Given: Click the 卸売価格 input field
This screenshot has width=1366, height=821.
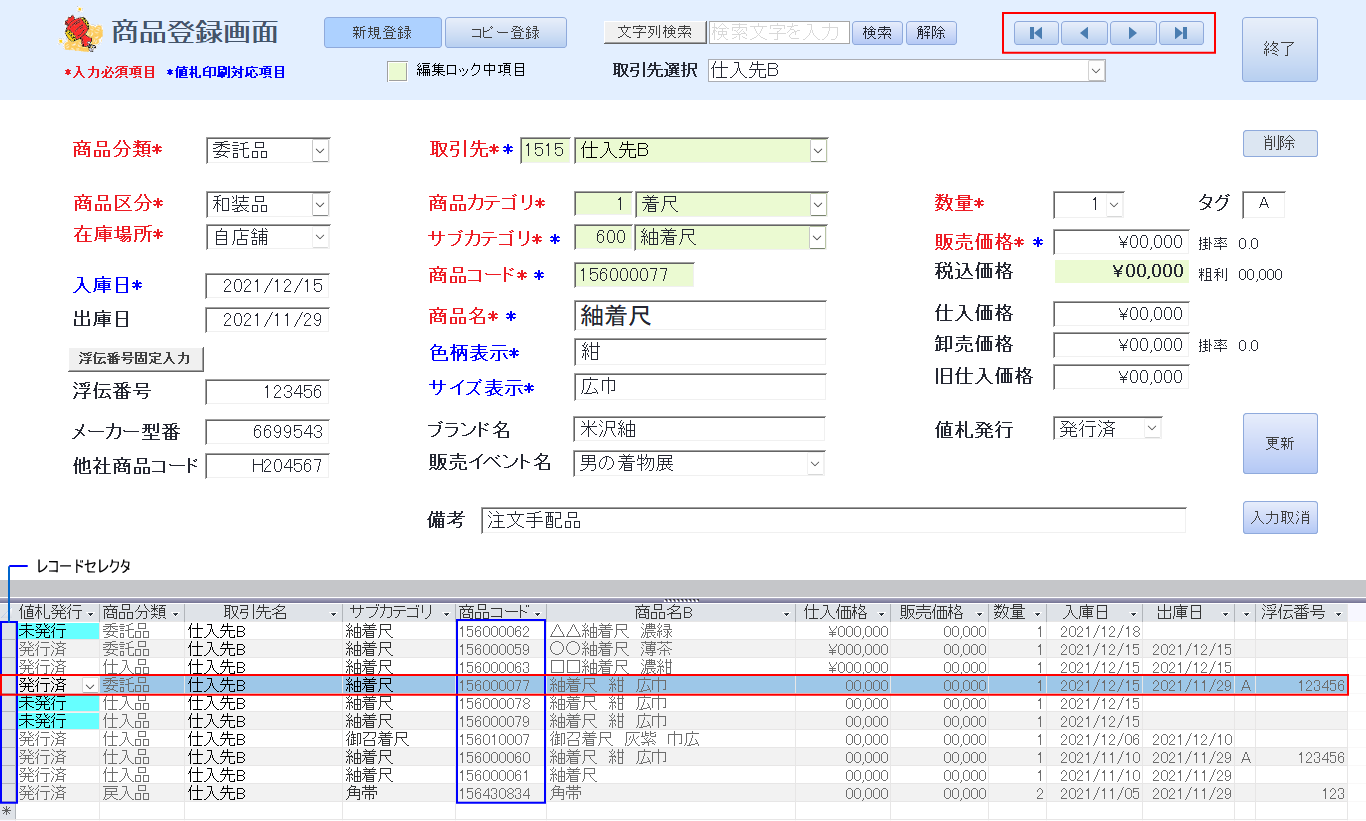Looking at the screenshot, I should [x=1121, y=346].
